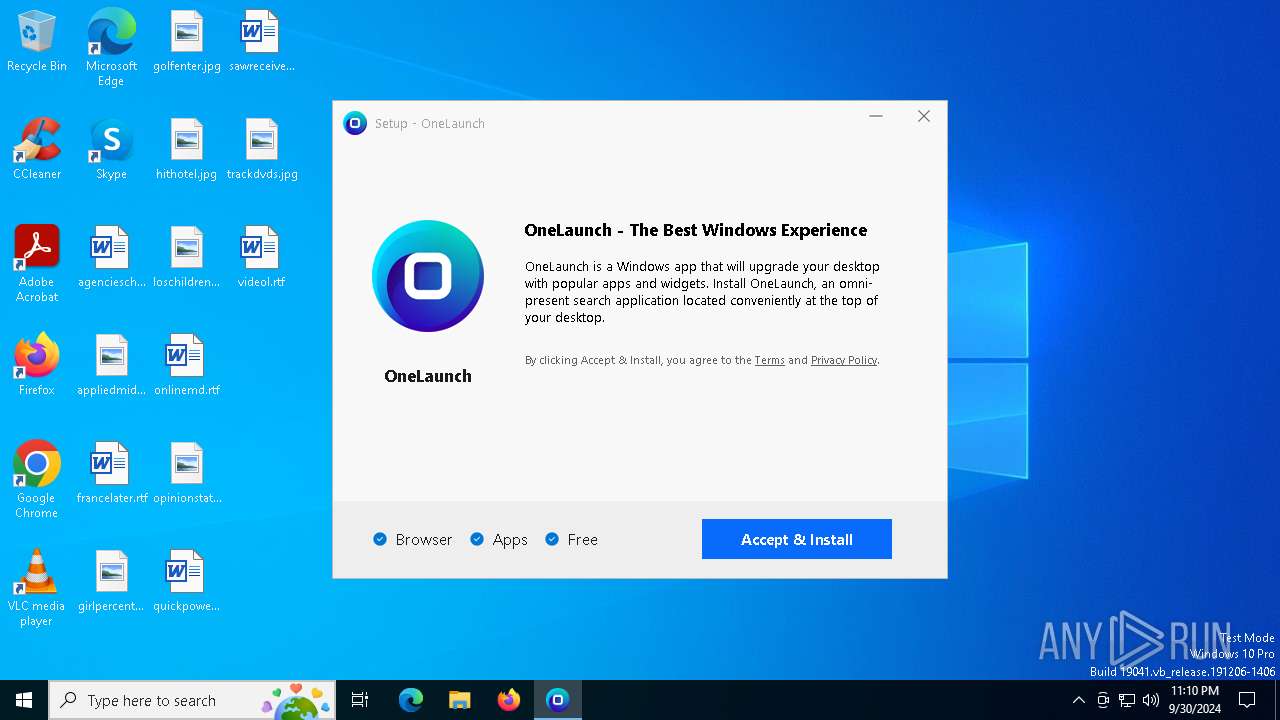Open Firefox from the taskbar
The image size is (1280, 720).
[509, 700]
